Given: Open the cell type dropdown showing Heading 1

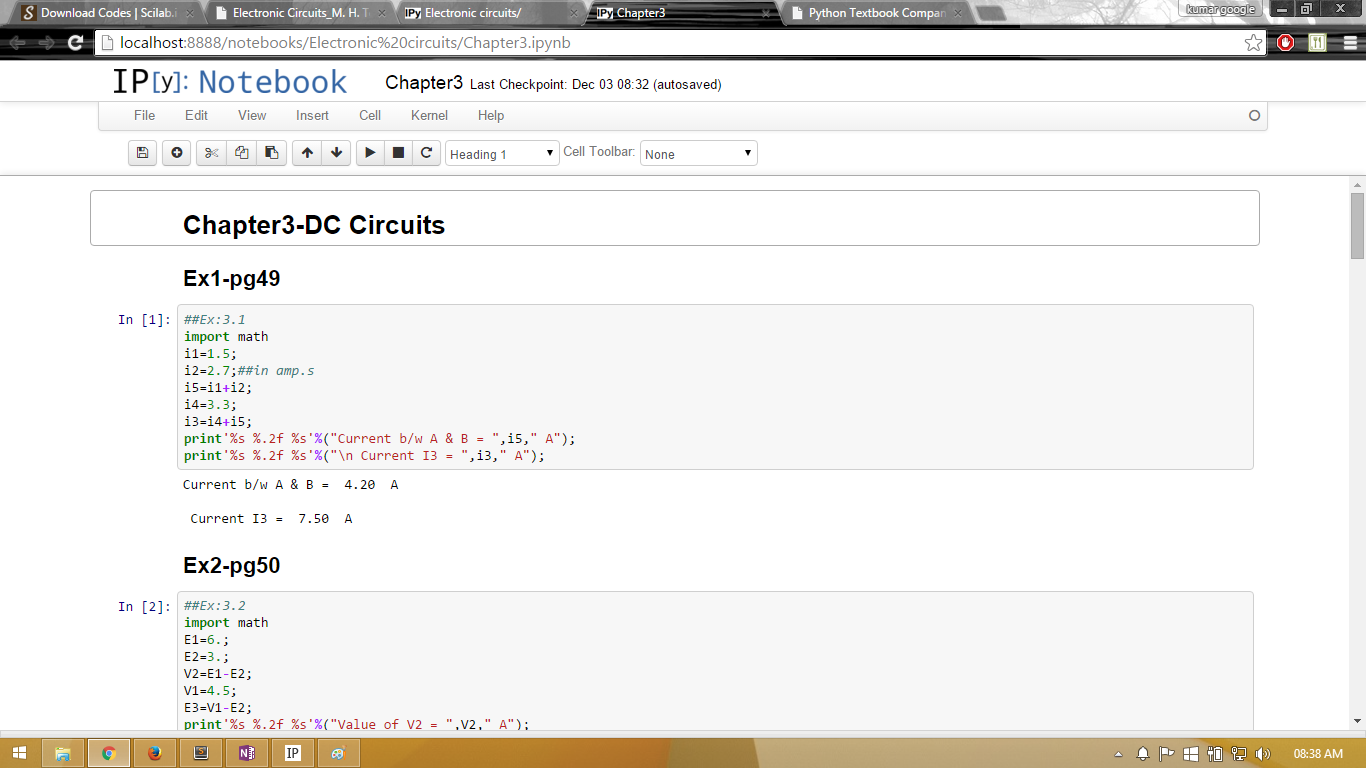Looking at the screenshot, I should click(x=502, y=153).
